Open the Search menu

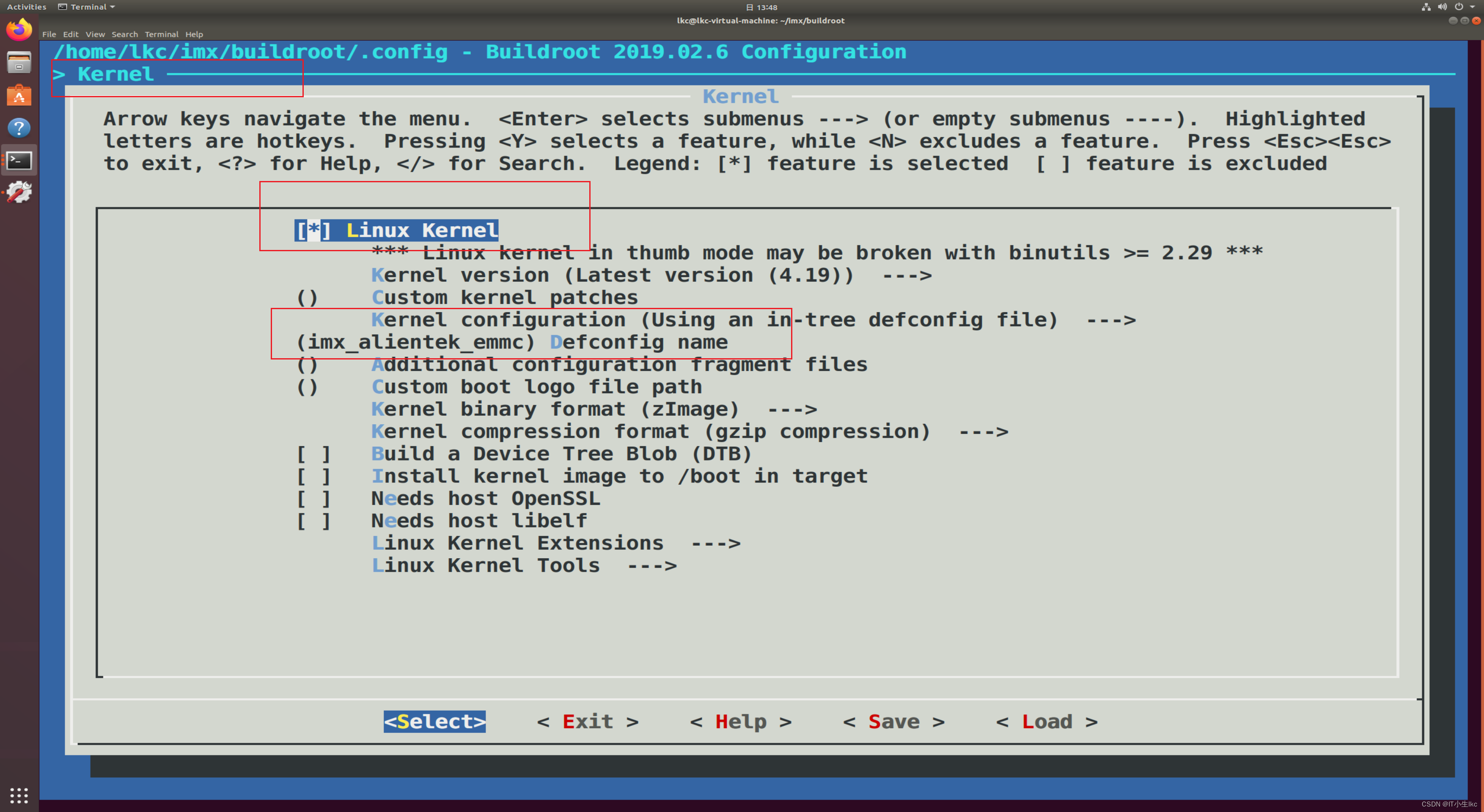coord(124,35)
